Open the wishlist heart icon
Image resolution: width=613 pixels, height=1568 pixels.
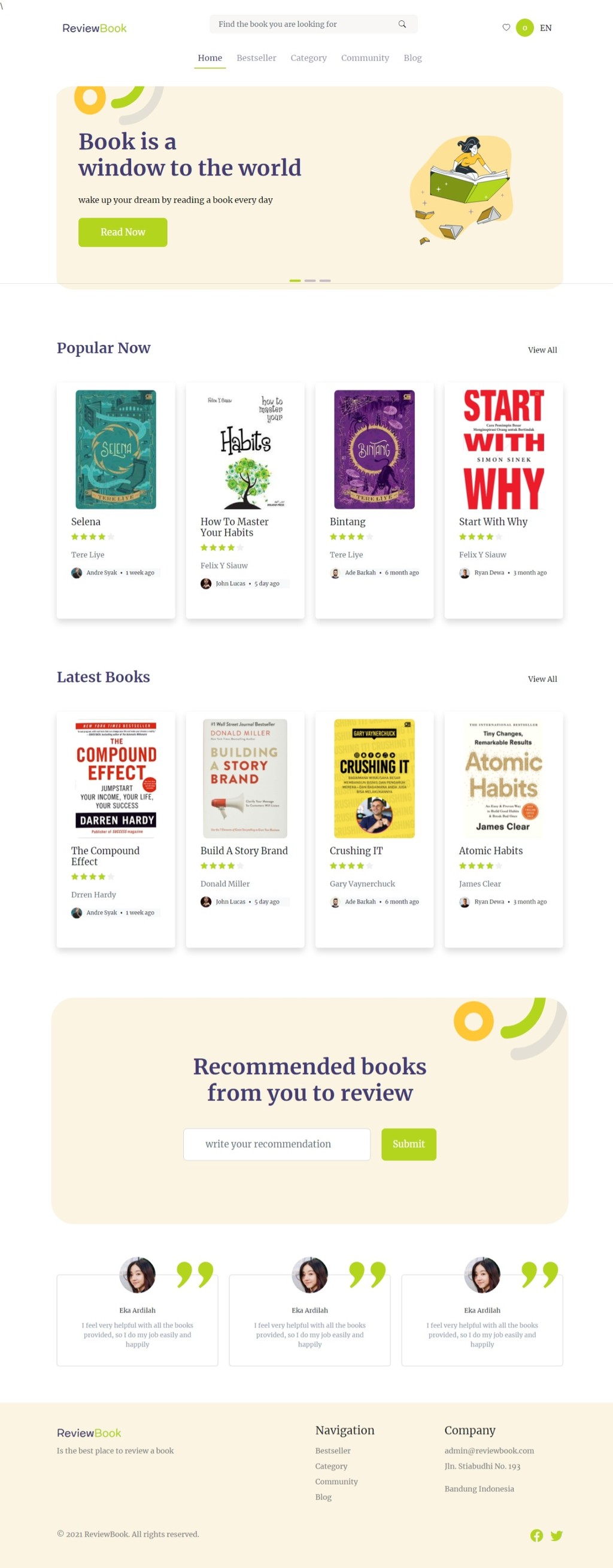click(506, 28)
